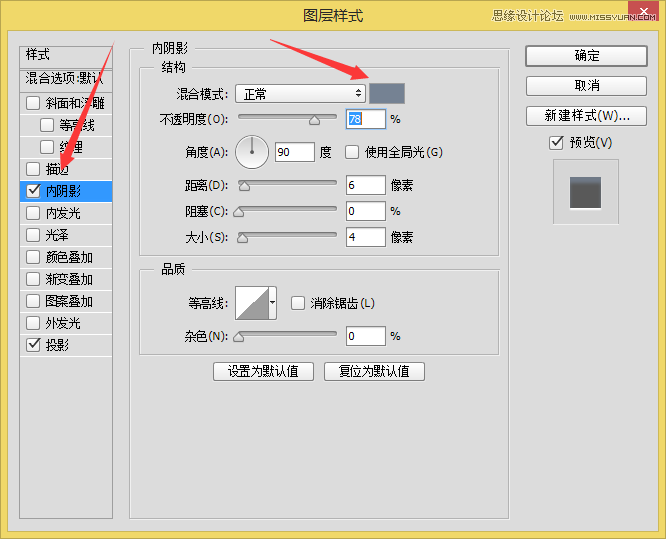Image resolution: width=666 pixels, height=539 pixels.
Task: Click 设置为默认值 button
Action: (263, 372)
